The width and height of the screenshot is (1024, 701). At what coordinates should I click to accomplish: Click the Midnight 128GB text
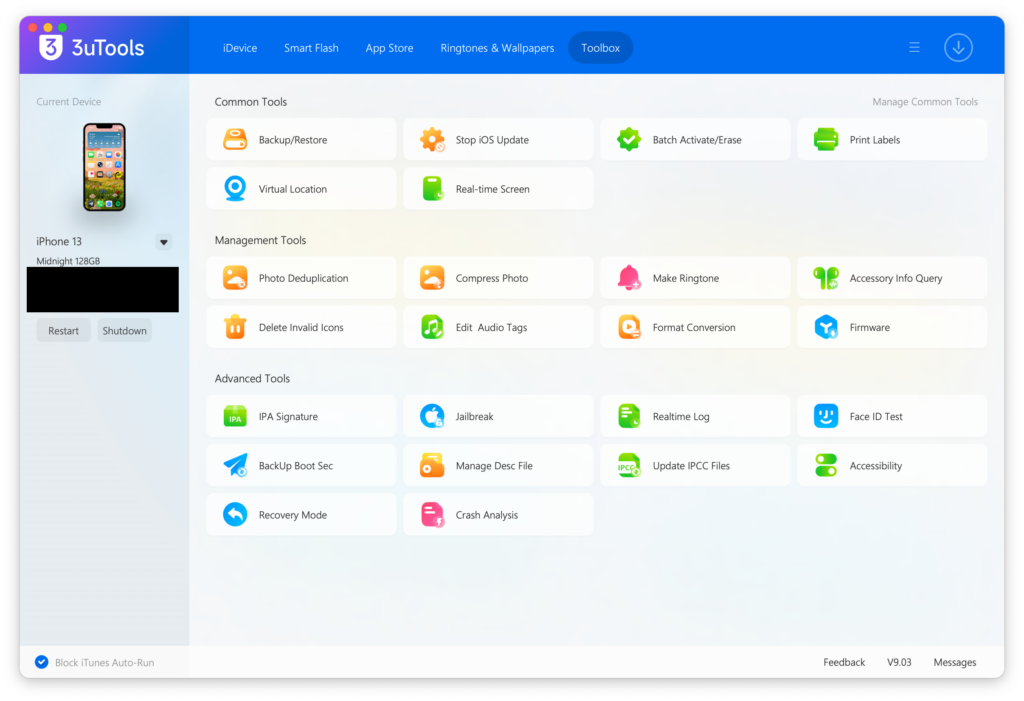[68, 261]
